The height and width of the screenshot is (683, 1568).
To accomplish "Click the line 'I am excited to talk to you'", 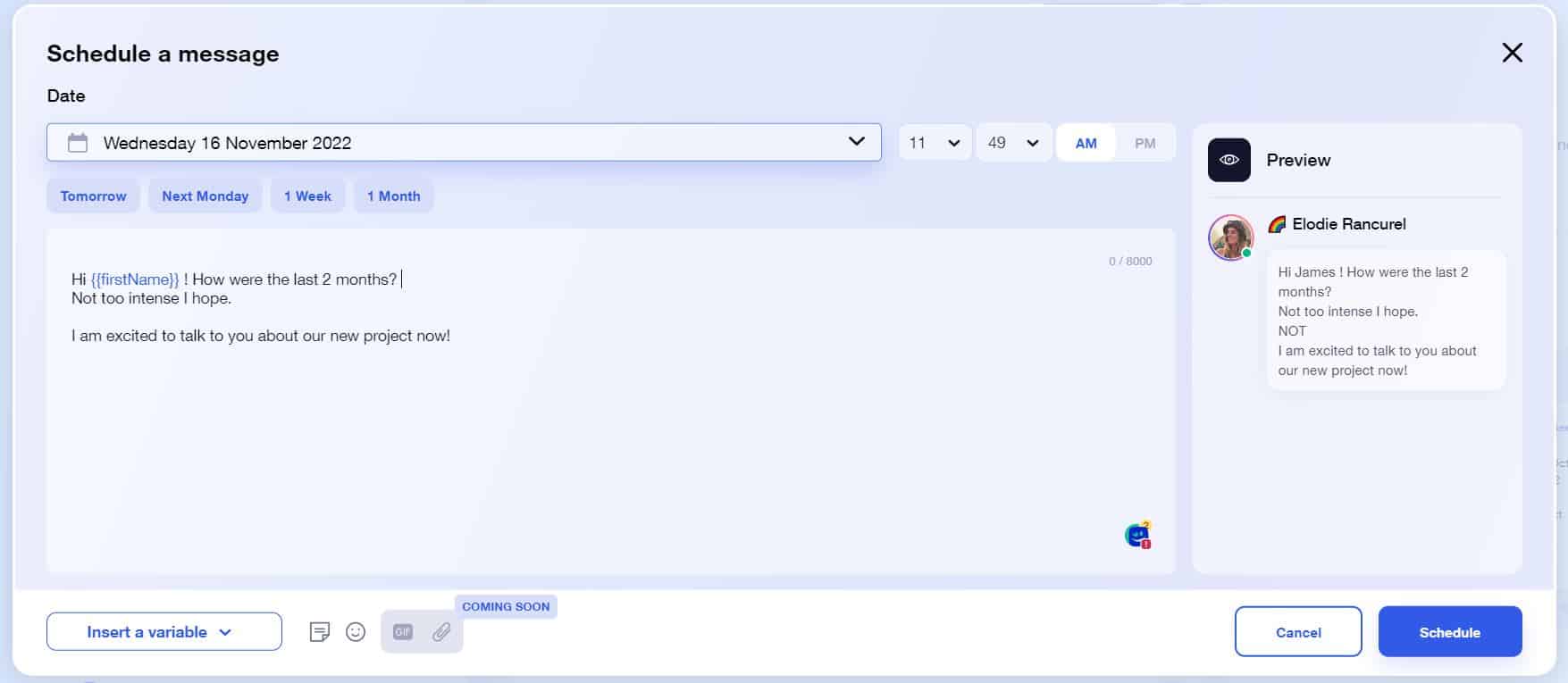I will [261, 336].
